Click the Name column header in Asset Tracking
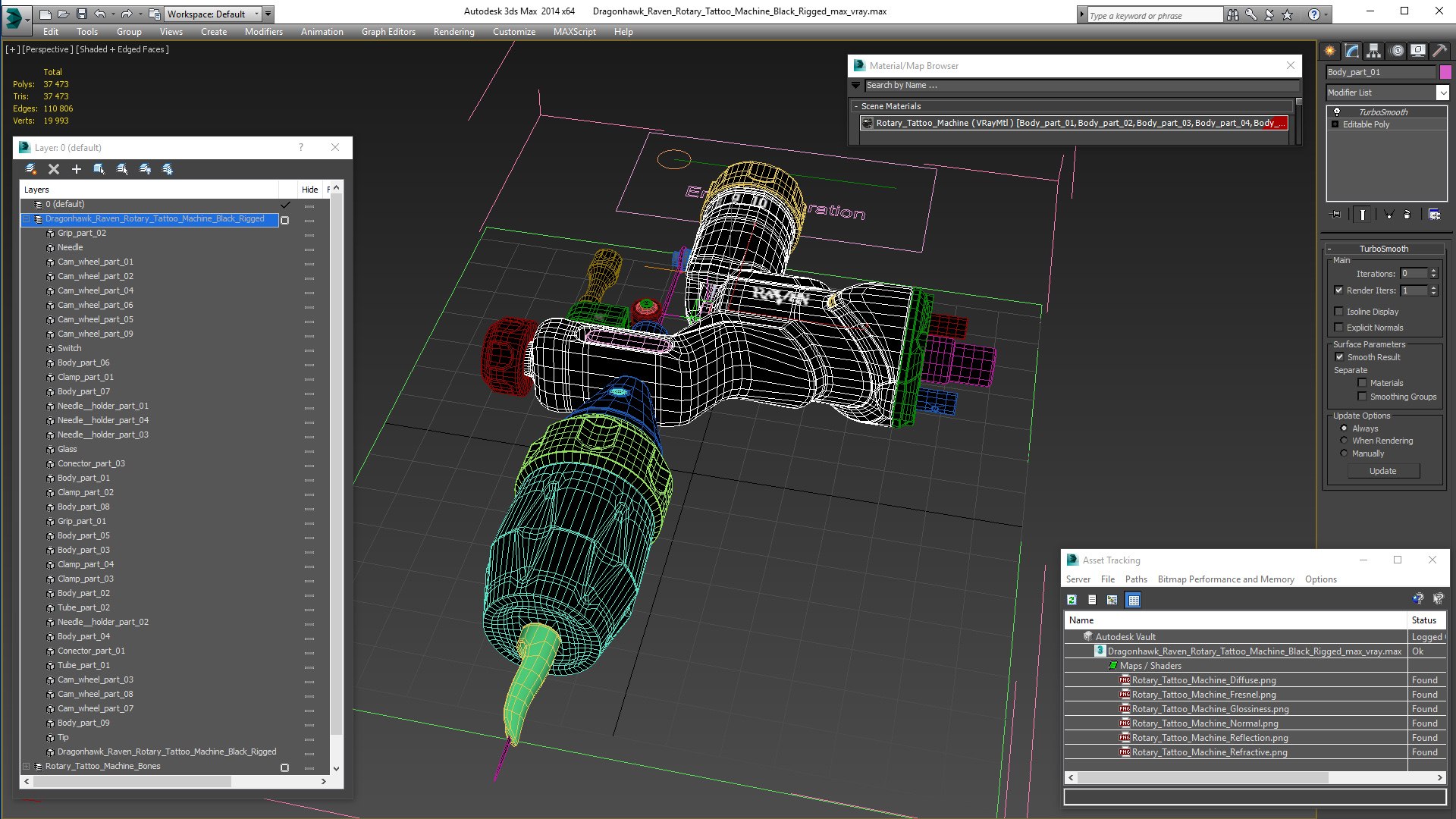Viewport: 1456px width, 819px height. (x=1235, y=620)
